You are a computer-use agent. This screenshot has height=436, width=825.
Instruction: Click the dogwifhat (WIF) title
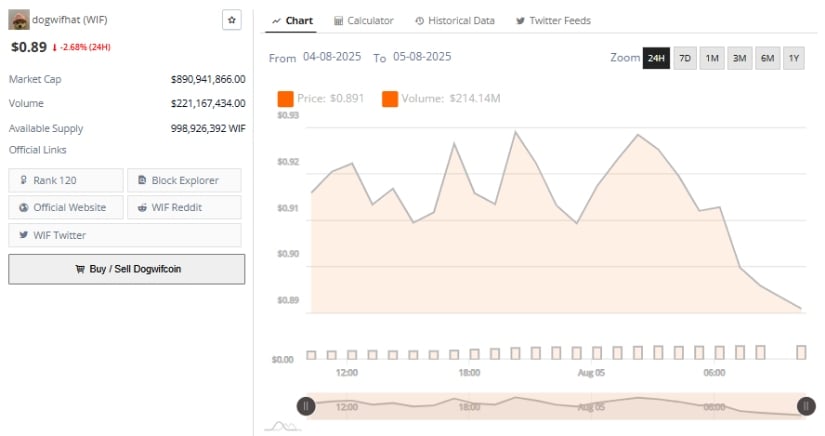[x=69, y=20]
